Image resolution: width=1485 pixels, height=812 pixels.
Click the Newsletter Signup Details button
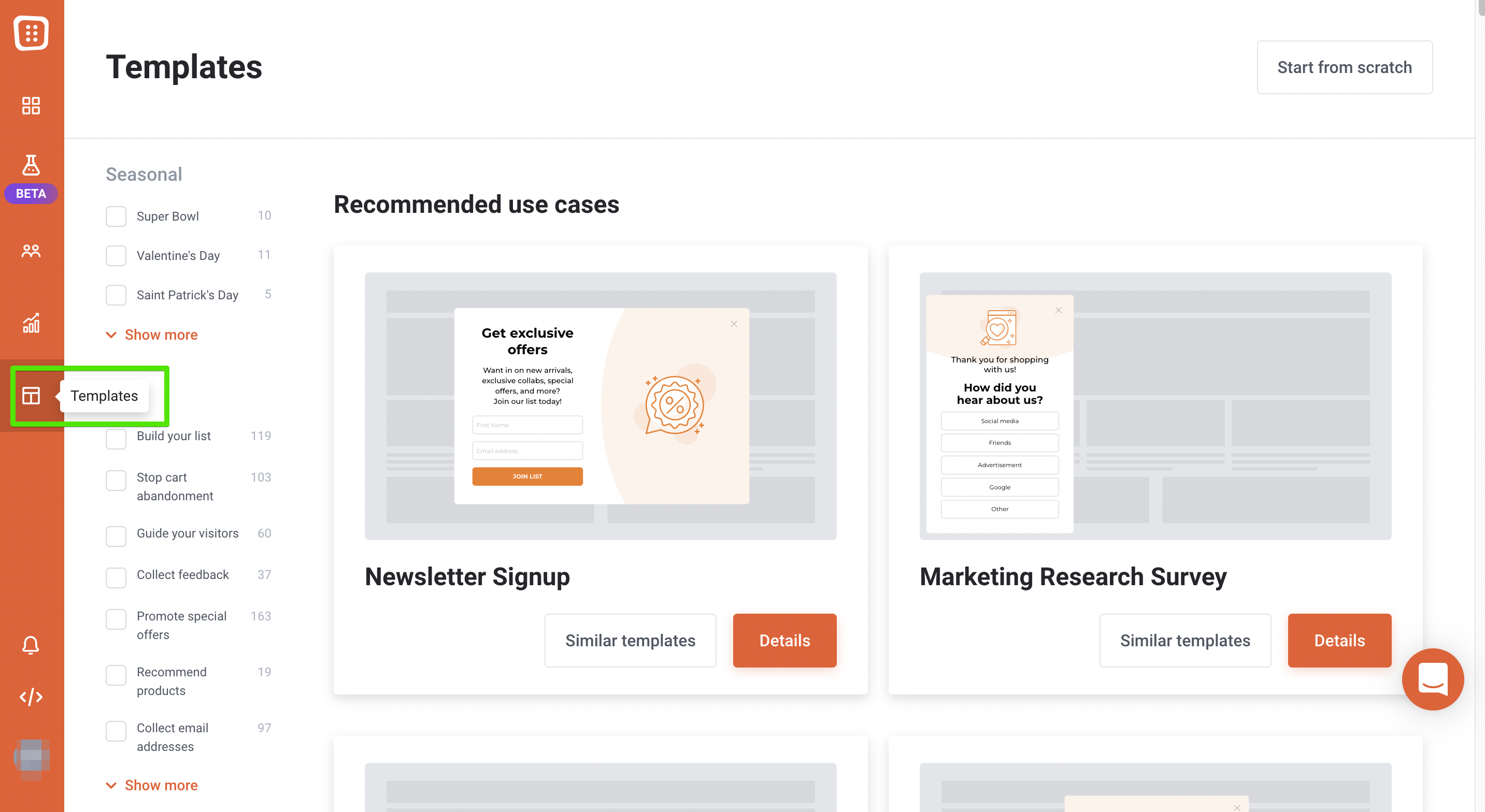(x=784, y=640)
